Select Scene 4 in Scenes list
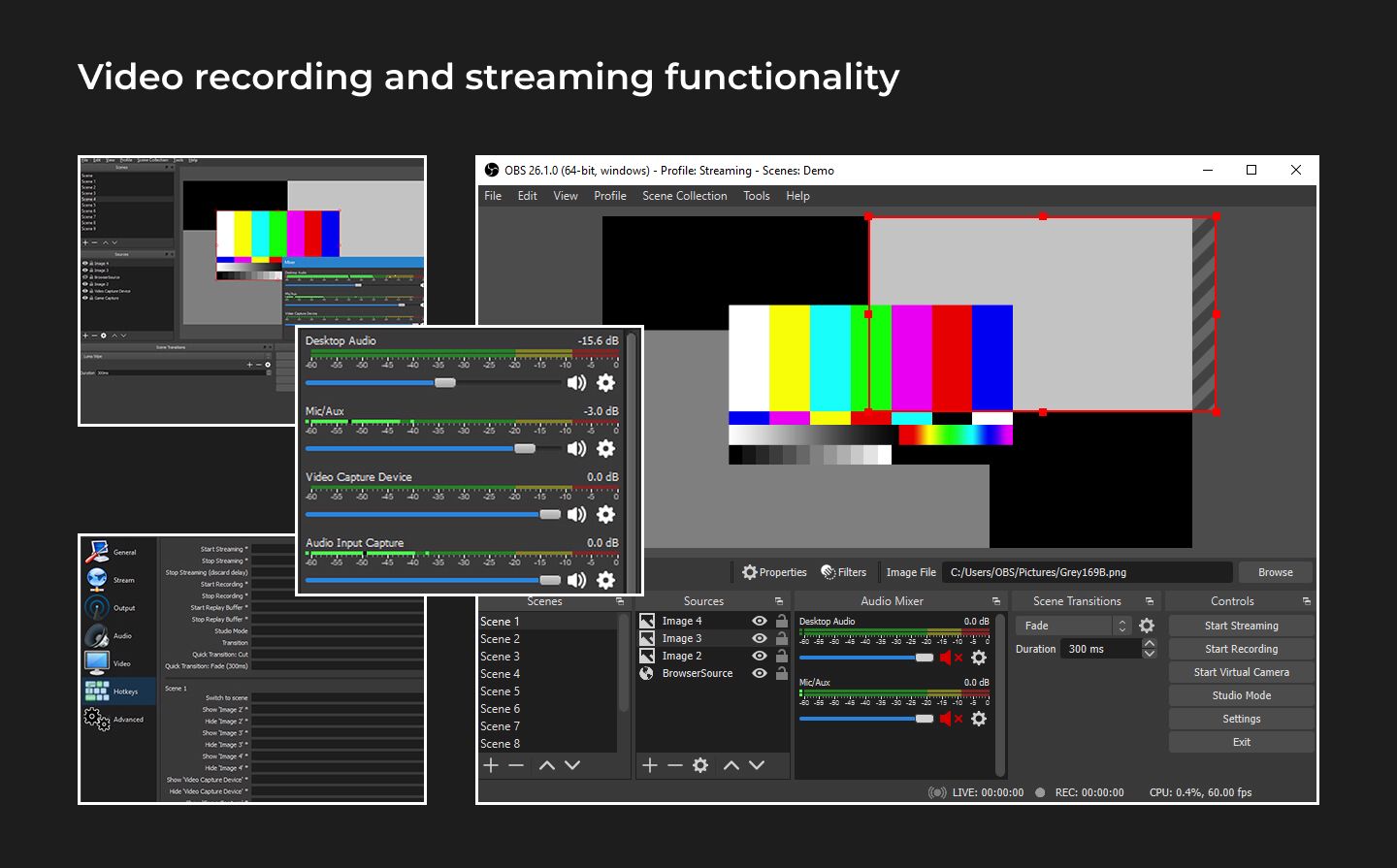1397x868 pixels. [x=548, y=674]
